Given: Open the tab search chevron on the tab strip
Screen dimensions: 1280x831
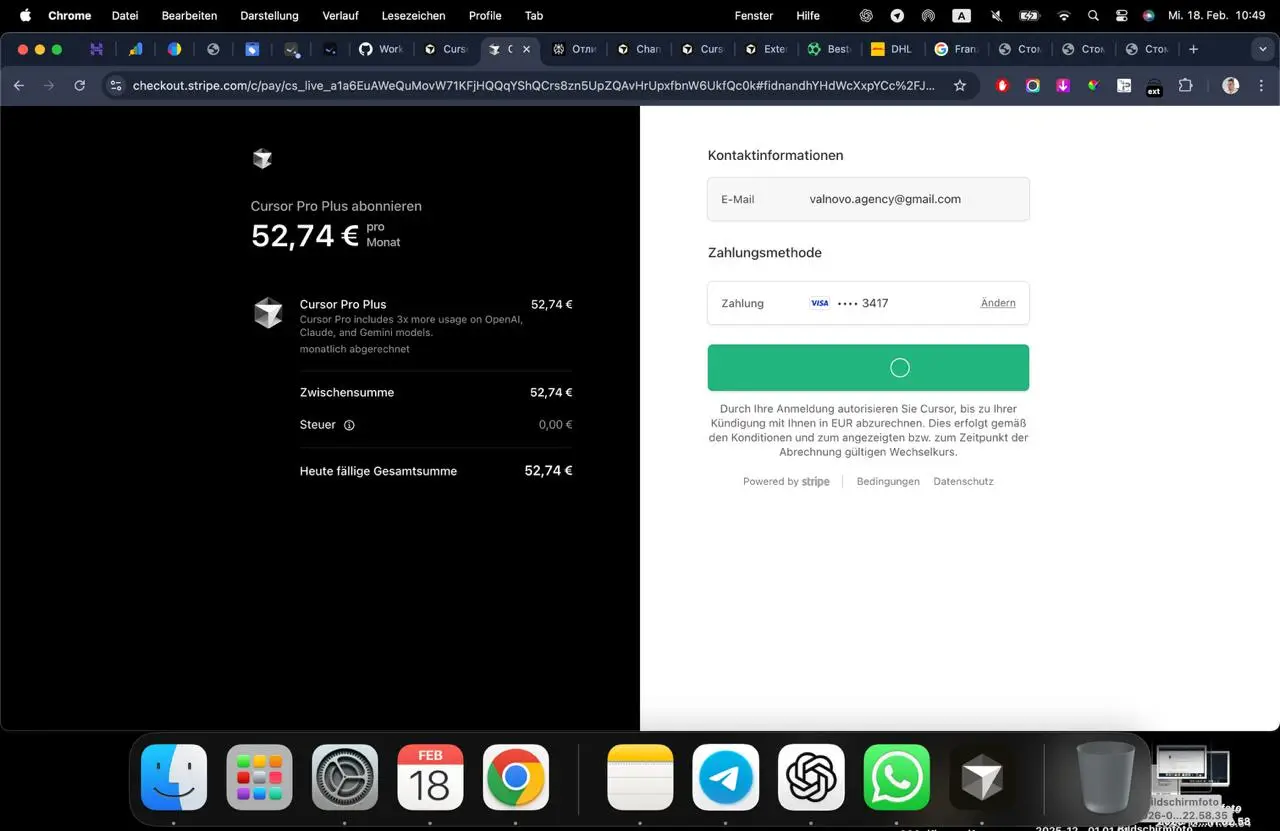Looking at the screenshot, I should tap(1263, 48).
